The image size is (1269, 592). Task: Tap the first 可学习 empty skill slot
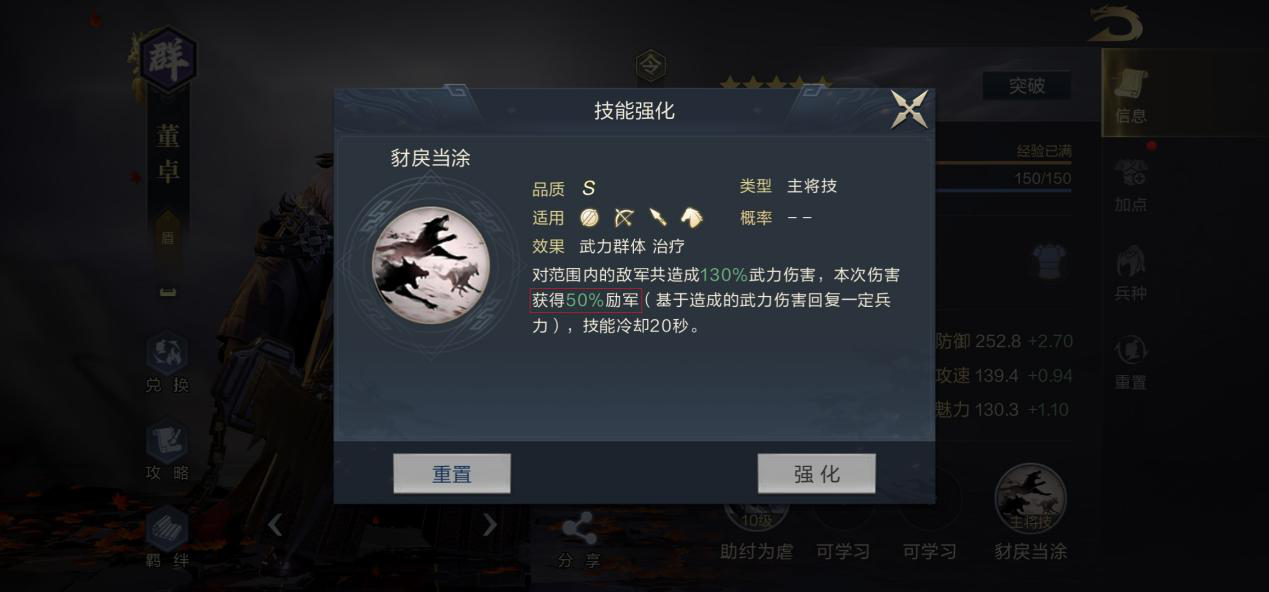coord(843,530)
